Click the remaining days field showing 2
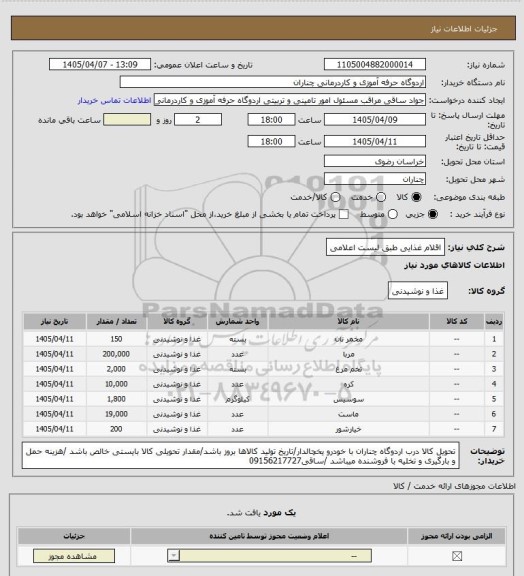The height and width of the screenshot is (576, 524). [x=198, y=120]
